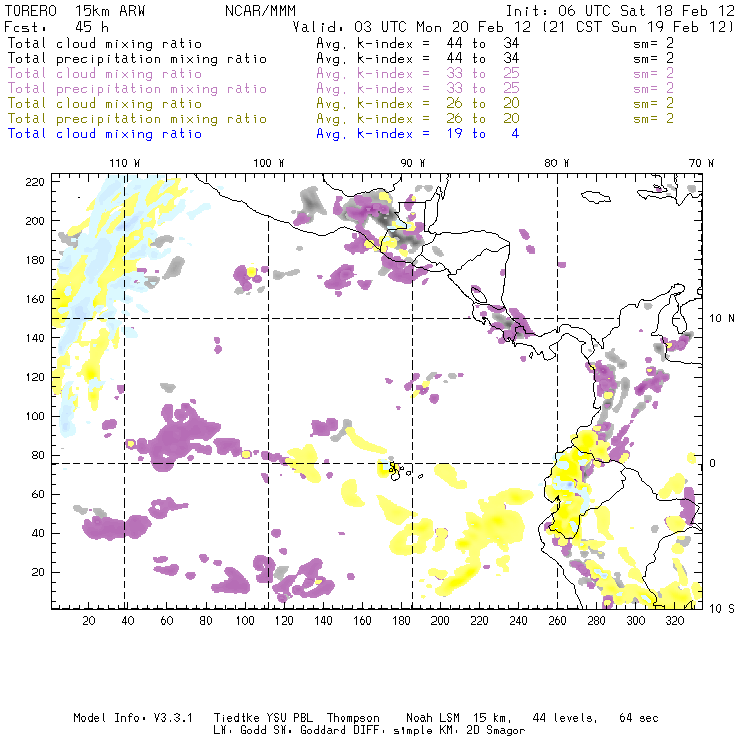Click the forecast hour "45 h" value
Screen dimensions: 740x740
click(x=92, y=27)
